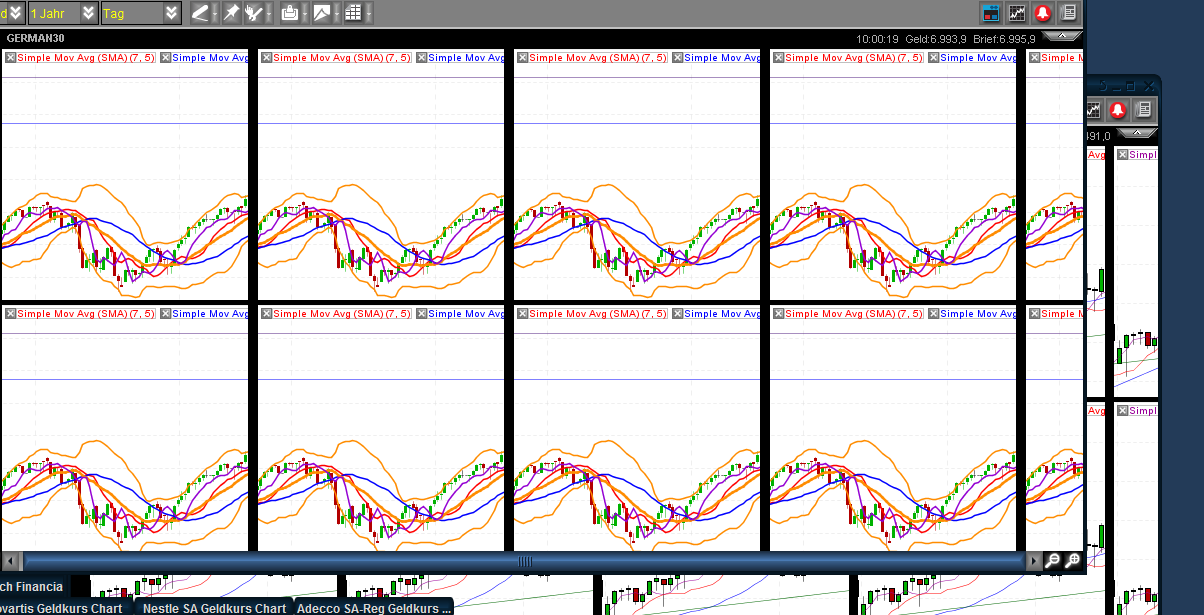Open the news reader icon
The image size is (1204, 615).
[1068, 13]
